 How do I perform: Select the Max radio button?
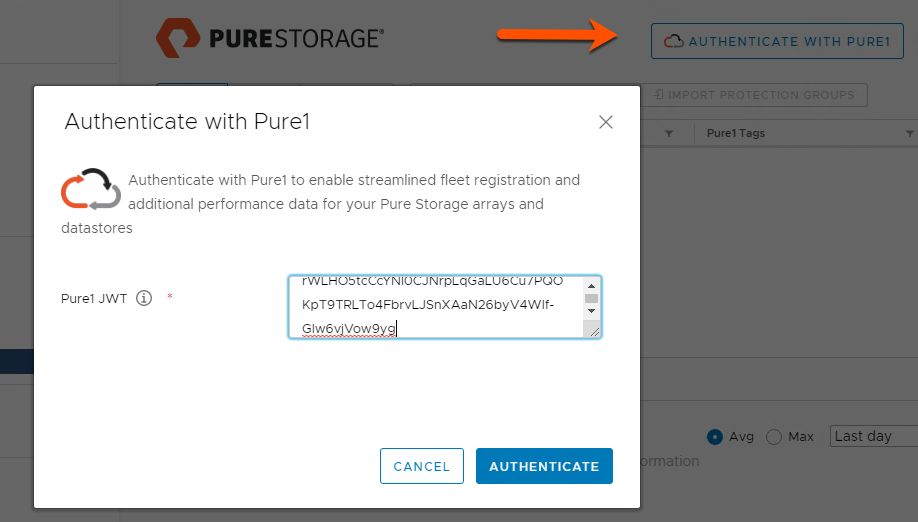tap(774, 437)
